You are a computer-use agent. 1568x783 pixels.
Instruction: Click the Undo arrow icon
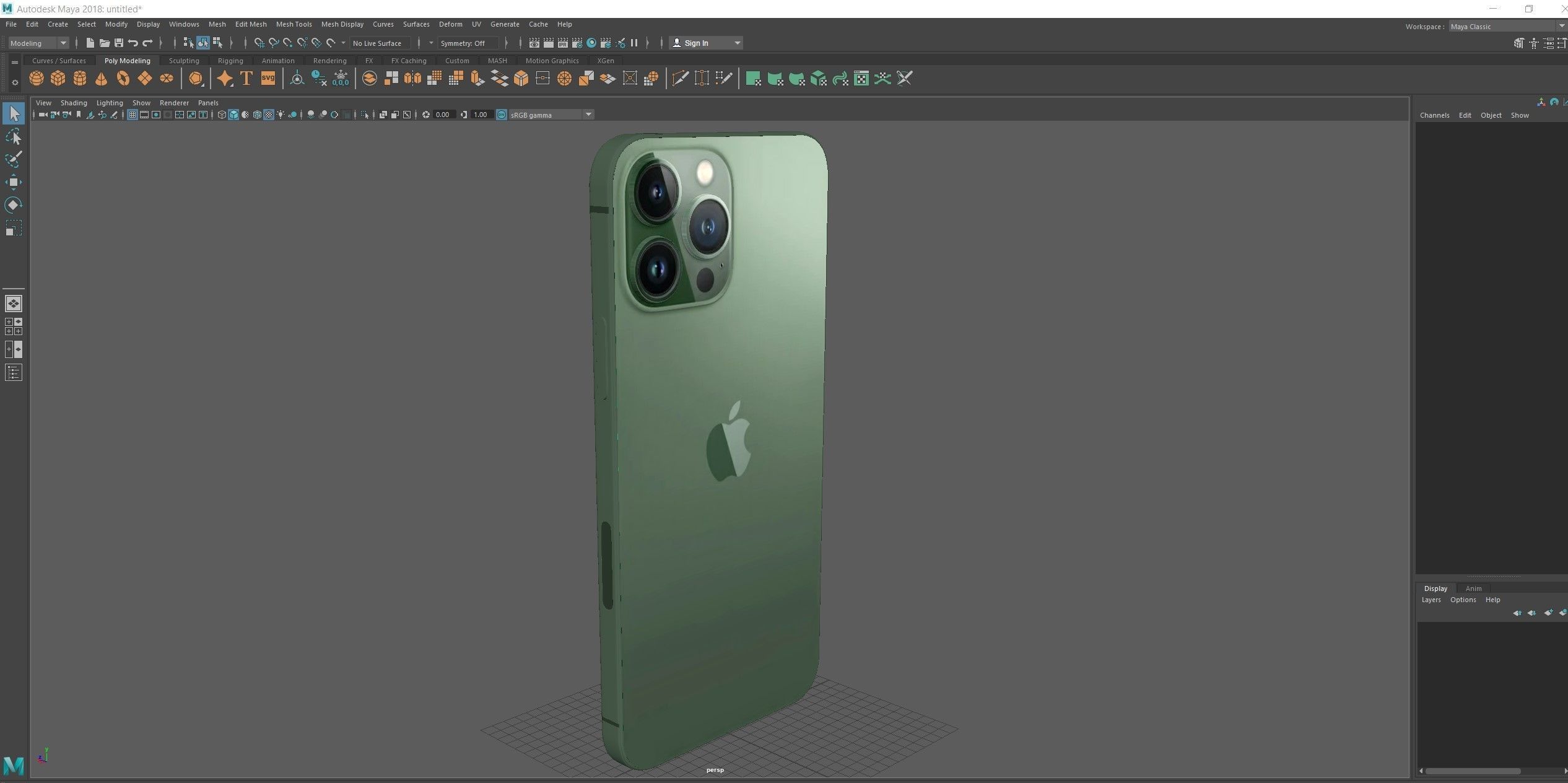[x=133, y=43]
